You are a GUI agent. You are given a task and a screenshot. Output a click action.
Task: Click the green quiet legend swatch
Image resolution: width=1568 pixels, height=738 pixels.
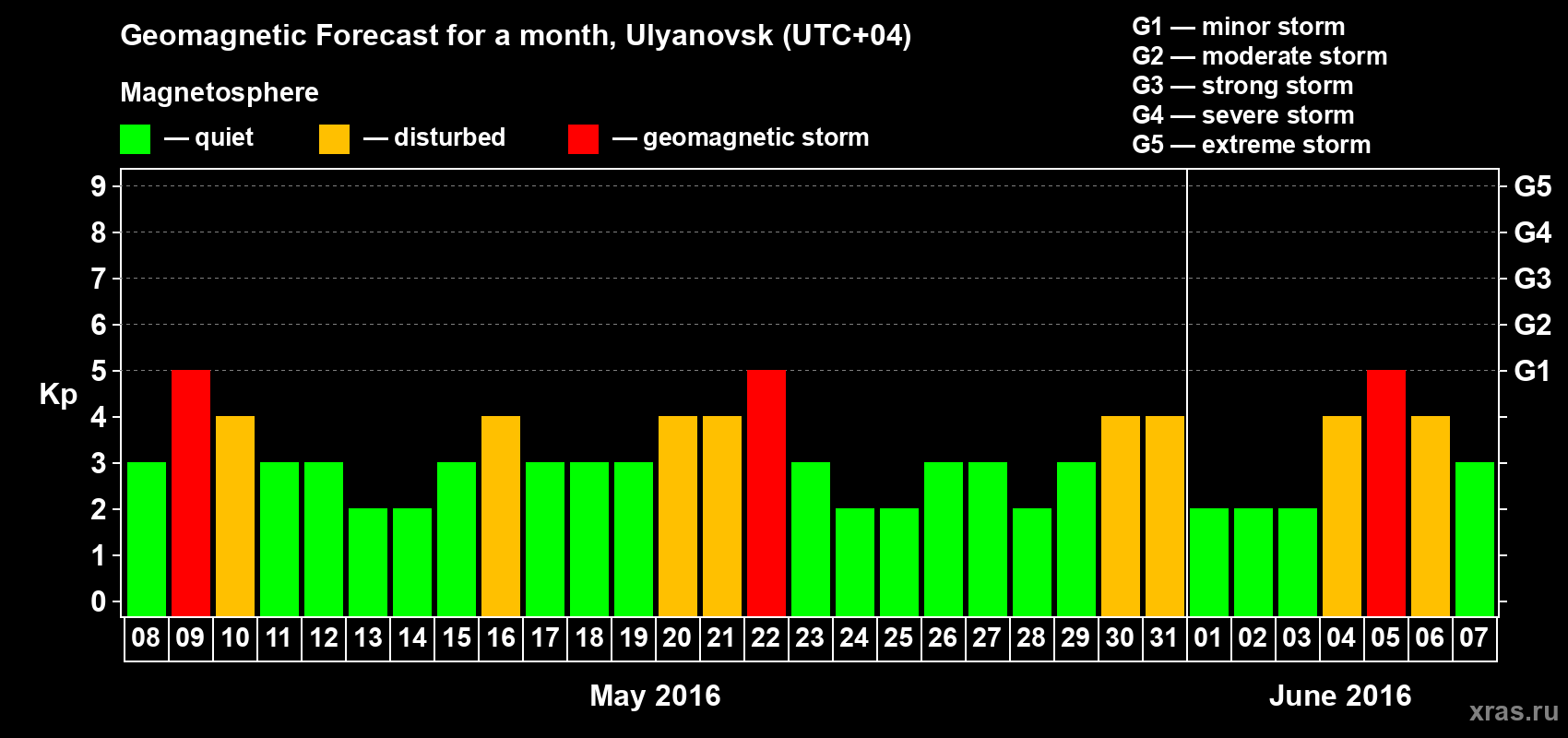click(135, 139)
